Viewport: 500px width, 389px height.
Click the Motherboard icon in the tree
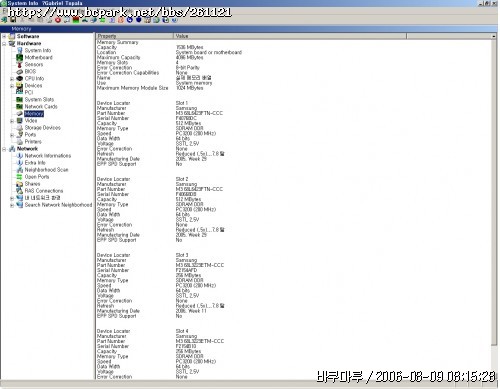20,57
